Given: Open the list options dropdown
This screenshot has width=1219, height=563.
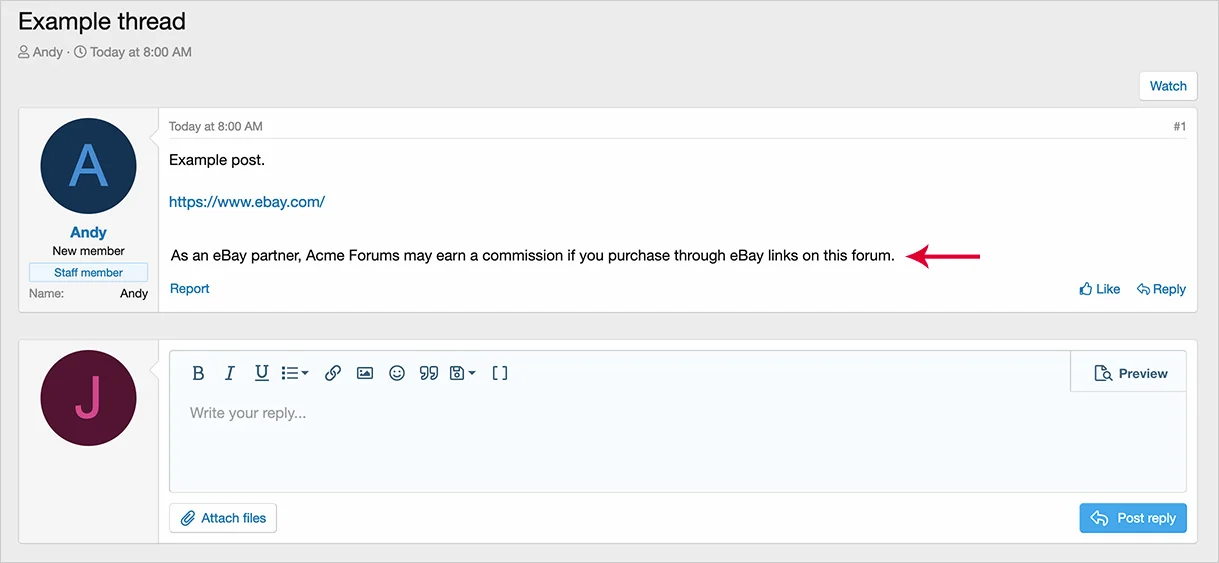Looking at the screenshot, I should [x=294, y=373].
